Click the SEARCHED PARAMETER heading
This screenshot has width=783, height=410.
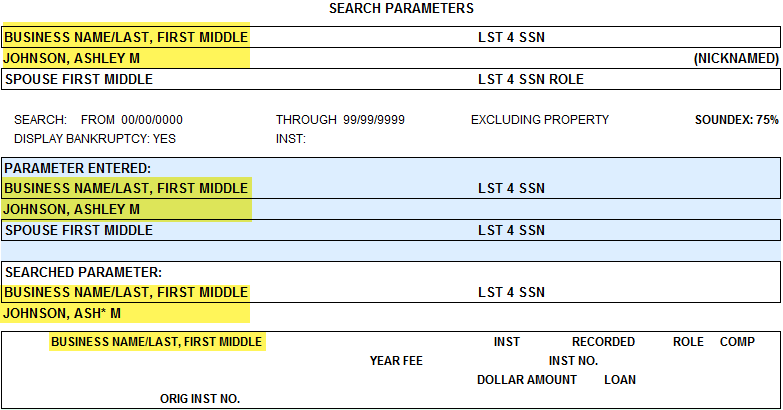83,272
